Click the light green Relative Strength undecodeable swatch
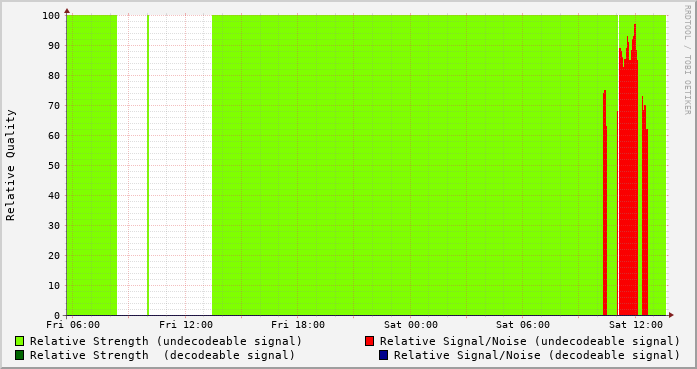 [20, 341]
